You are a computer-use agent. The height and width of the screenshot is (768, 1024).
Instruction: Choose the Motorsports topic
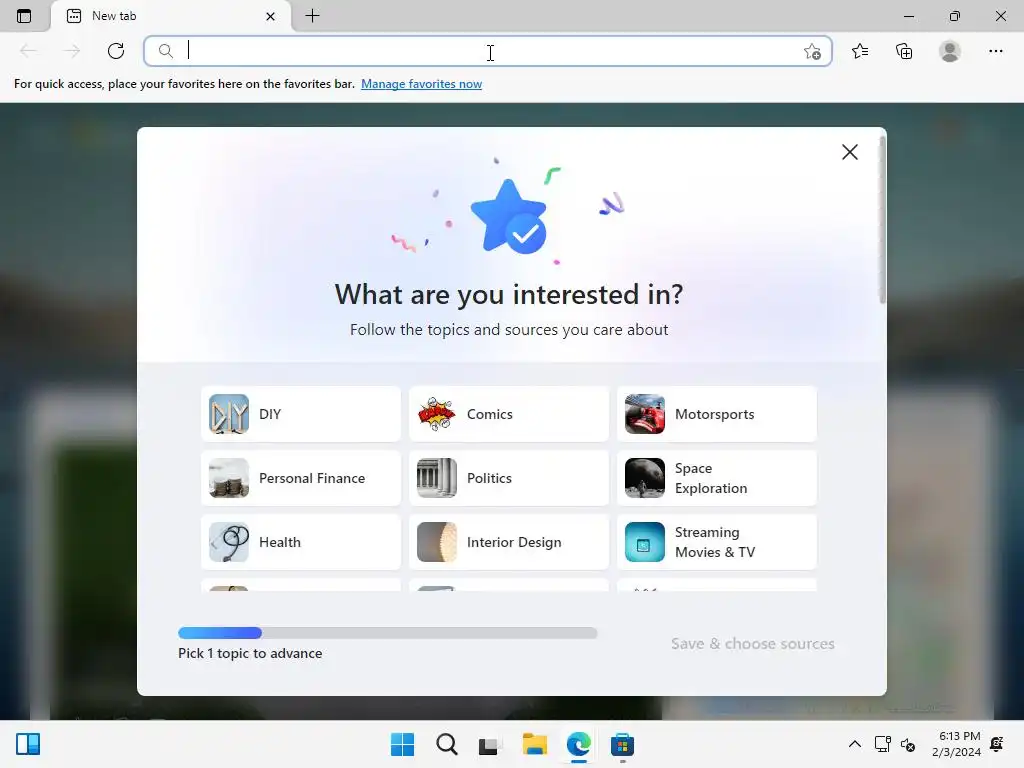pos(717,414)
